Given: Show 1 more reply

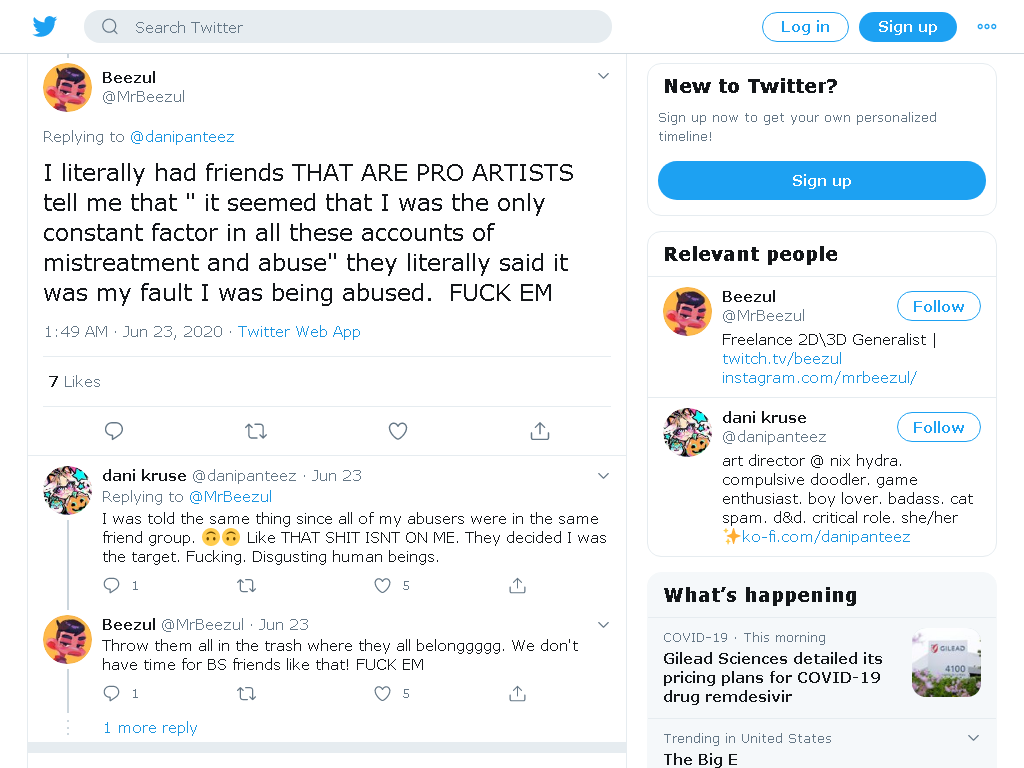Looking at the screenshot, I should [x=150, y=728].
